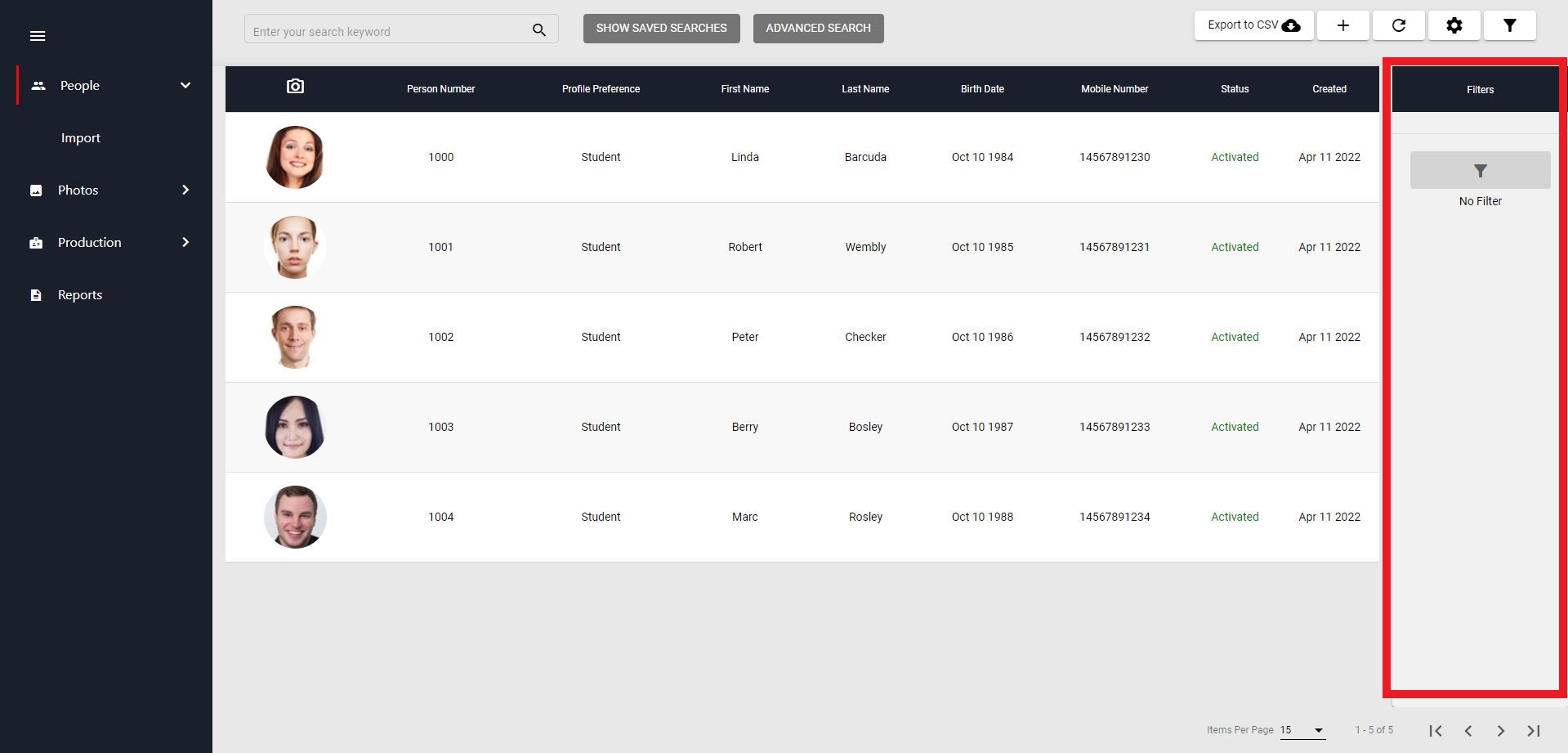Click the search magnifier icon
Image resolution: width=1568 pixels, height=753 pixels.
click(x=538, y=29)
